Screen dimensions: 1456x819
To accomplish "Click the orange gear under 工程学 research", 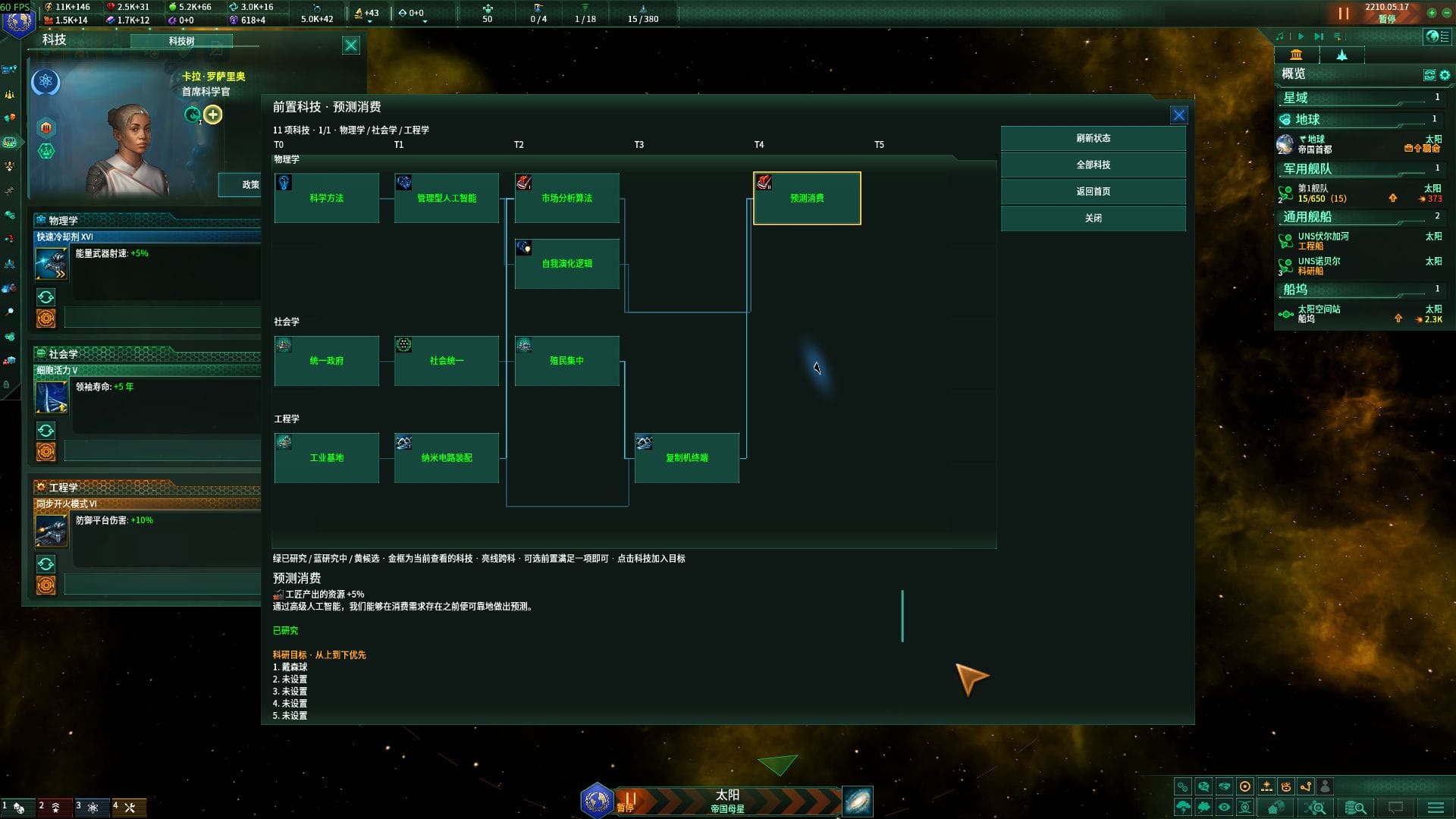I will pos(45,585).
